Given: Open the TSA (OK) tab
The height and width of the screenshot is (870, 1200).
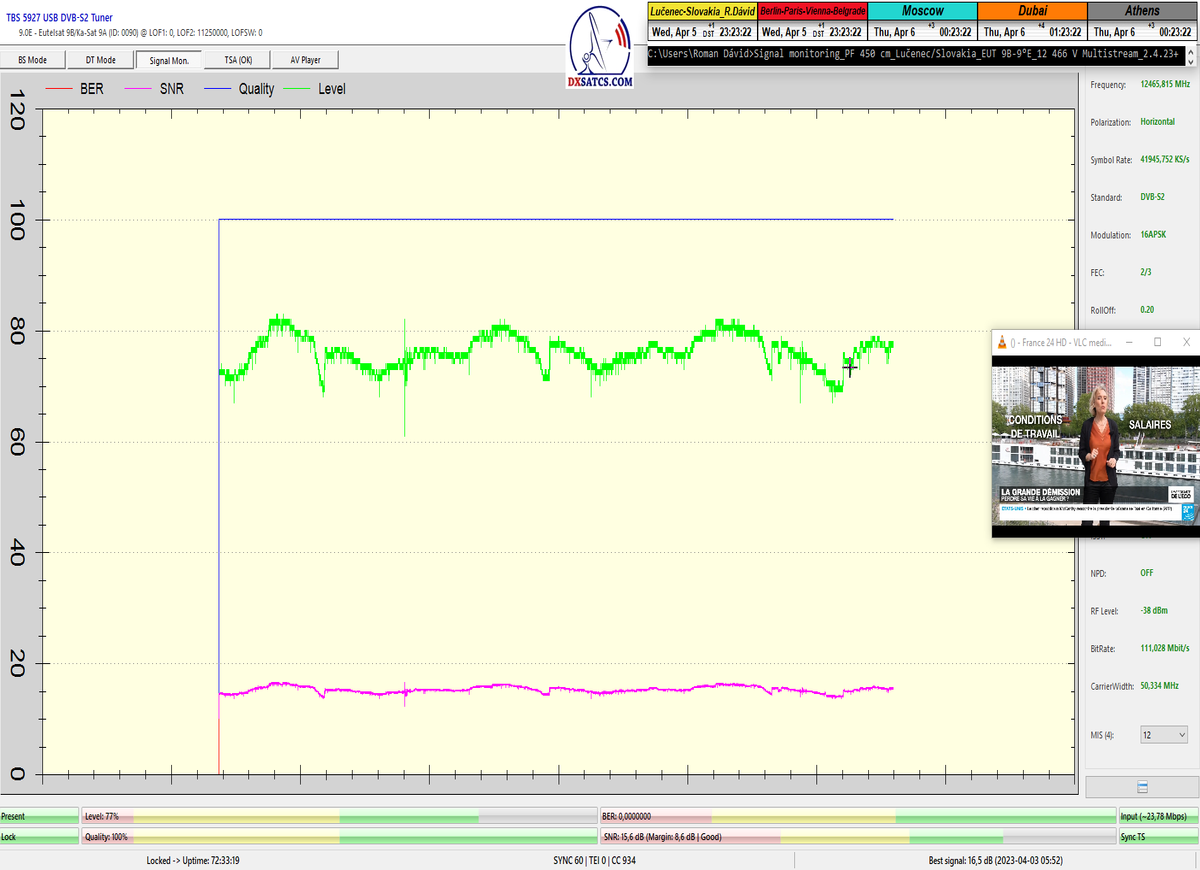Looking at the screenshot, I should coord(237,60).
